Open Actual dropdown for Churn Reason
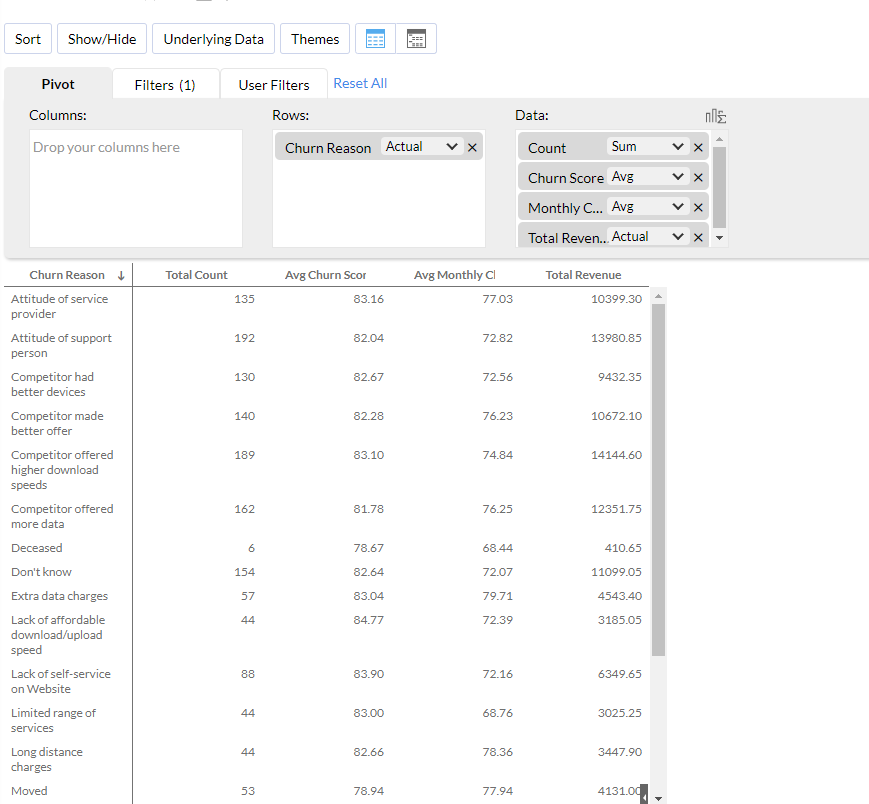This screenshot has height=804, width=869. click(421, 147)
